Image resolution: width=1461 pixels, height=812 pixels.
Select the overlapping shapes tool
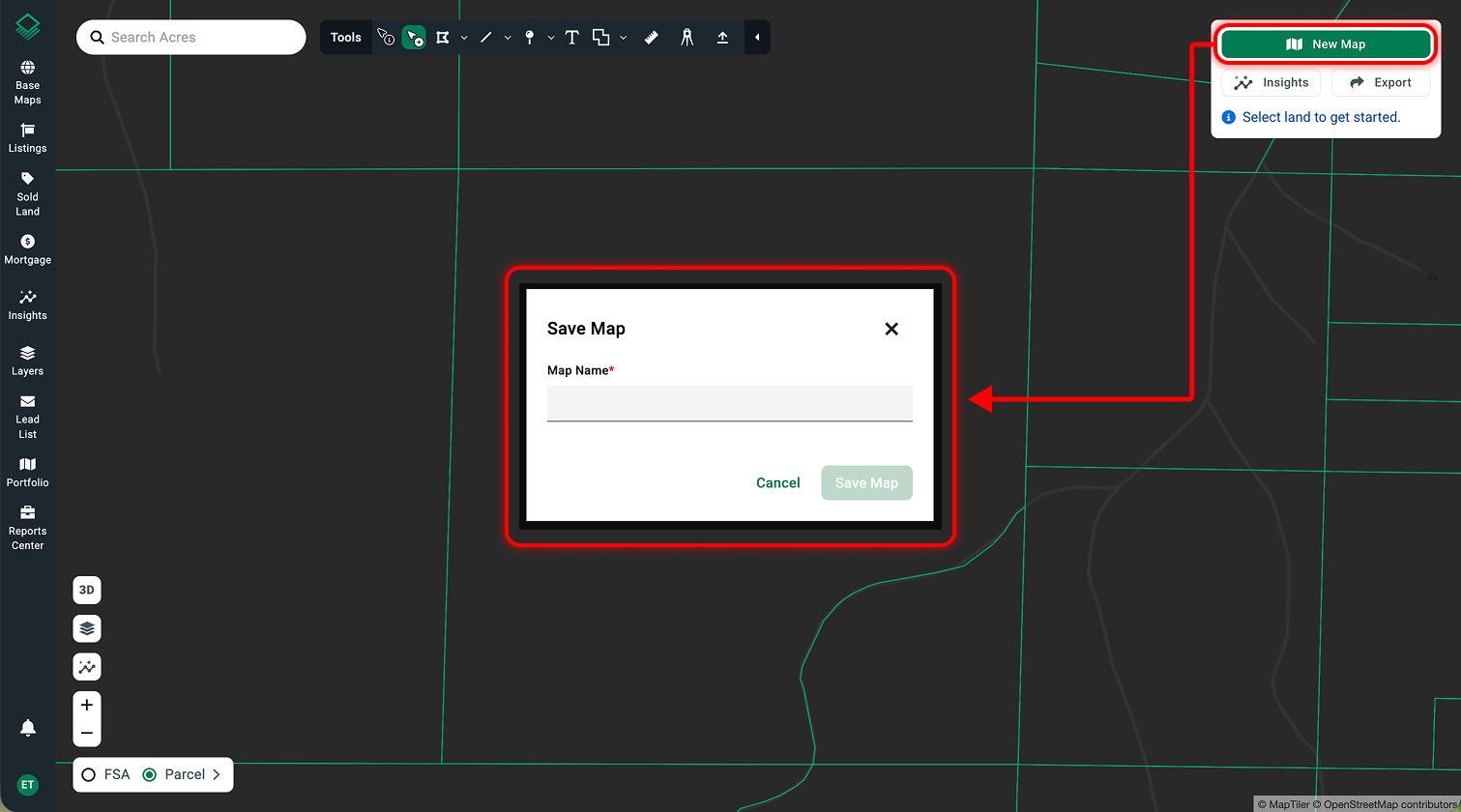click(600, 38)
